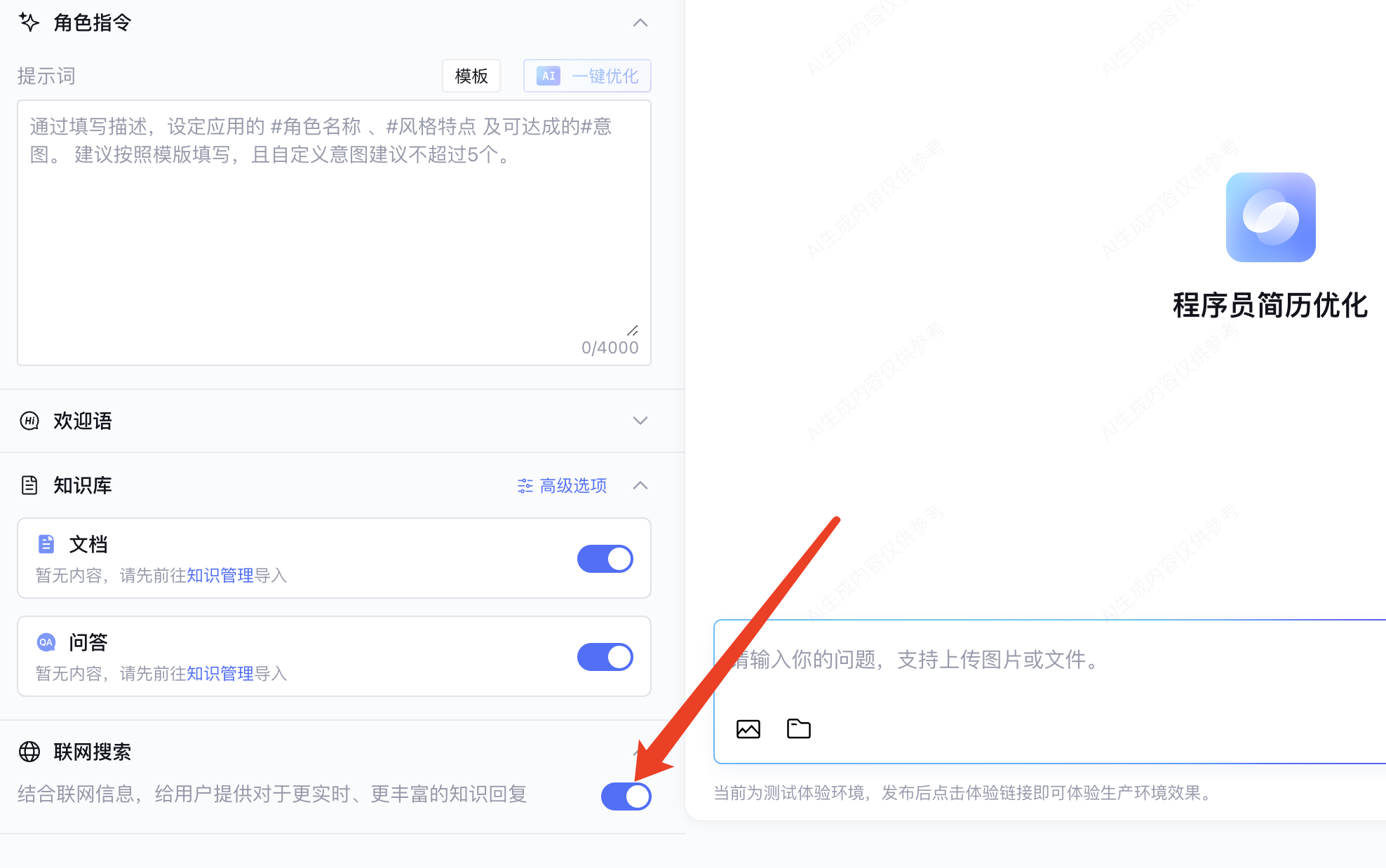The image size is (1386, 868).
Task: Click the 角色指令 sparkle icon
Action: pyautogui.click(x=29, y=22)
